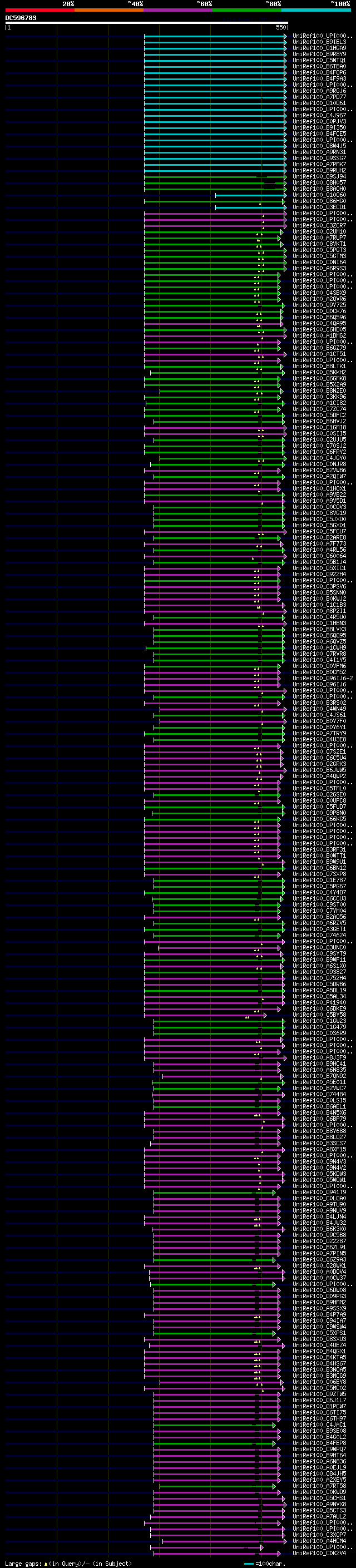Select hit label UniRef100_Q84JH5
Viewport: 356px width, 1568px height.
tap(319, 1473)
